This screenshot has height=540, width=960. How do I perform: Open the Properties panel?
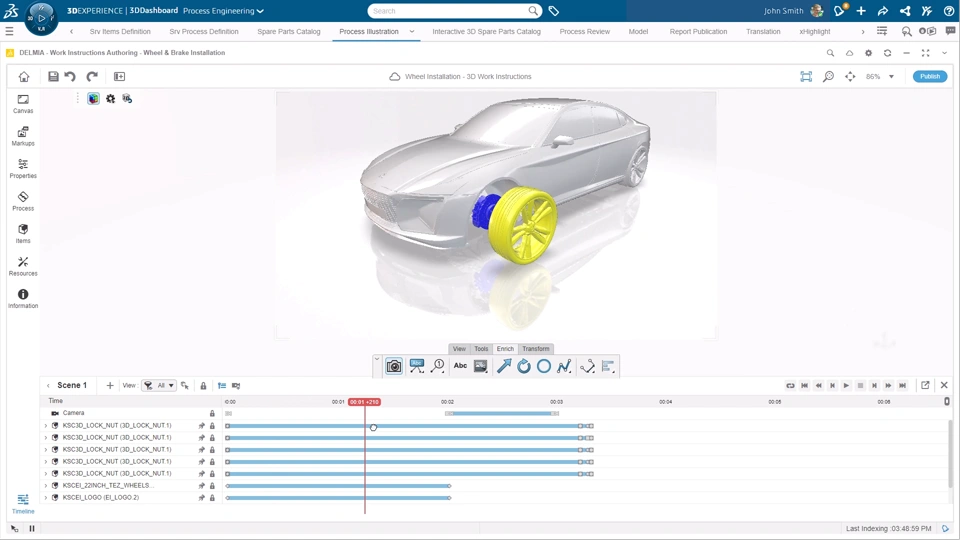pyautogui.click(x=23, y=168)
